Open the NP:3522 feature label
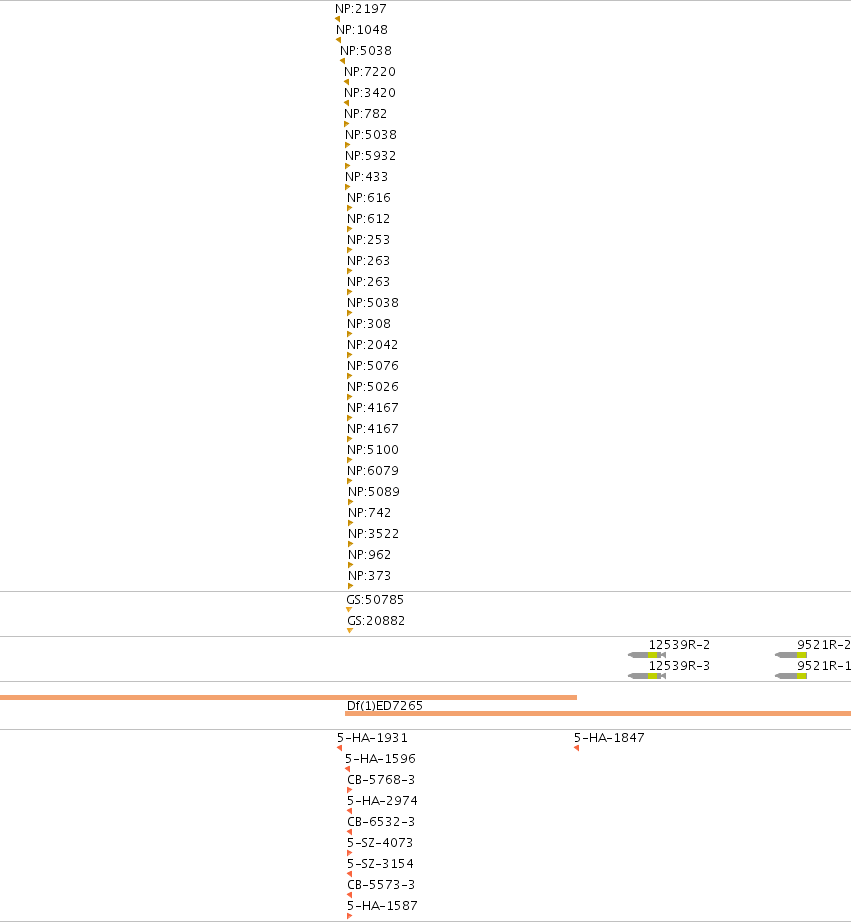This screenshot has height=922, width=851. 373,534
